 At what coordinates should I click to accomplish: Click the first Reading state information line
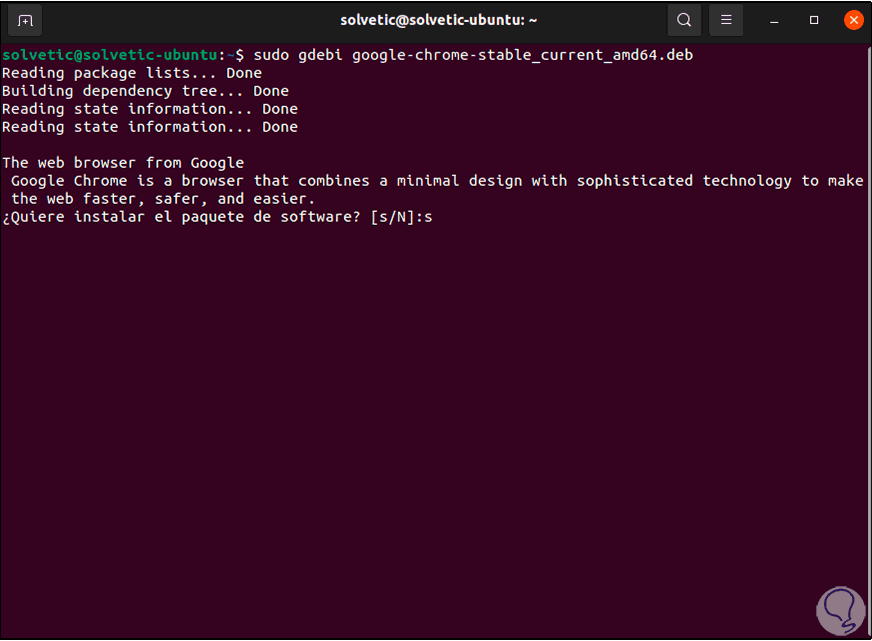pos(149,109)
